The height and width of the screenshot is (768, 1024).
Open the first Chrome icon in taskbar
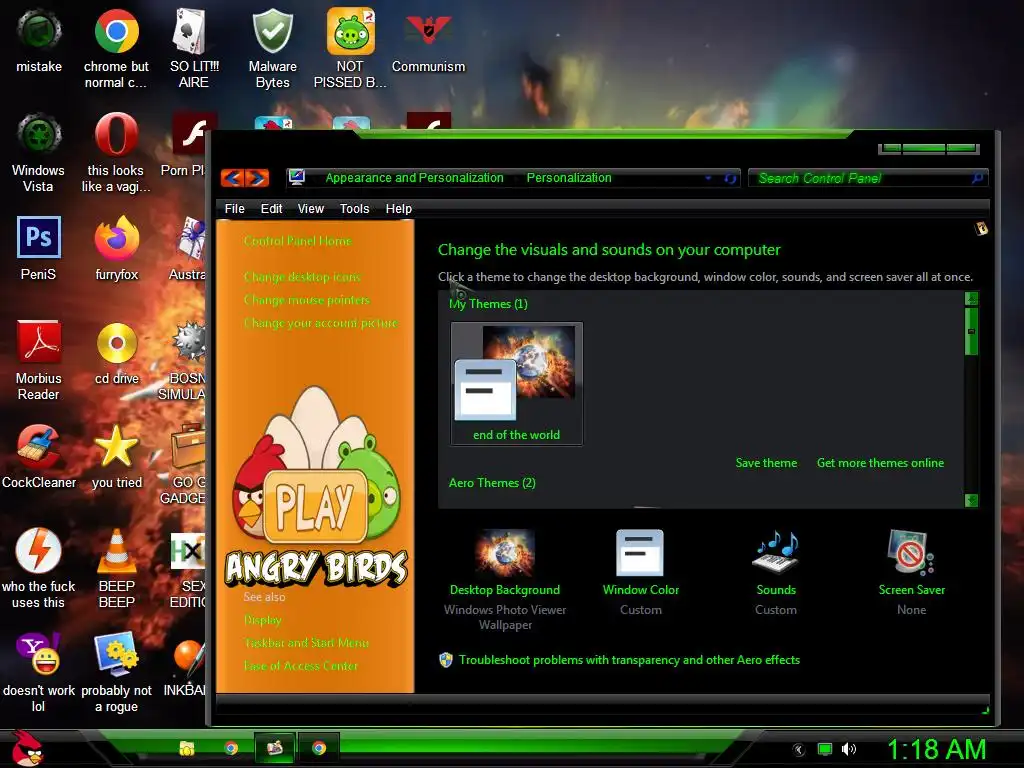tap(231, 748)
